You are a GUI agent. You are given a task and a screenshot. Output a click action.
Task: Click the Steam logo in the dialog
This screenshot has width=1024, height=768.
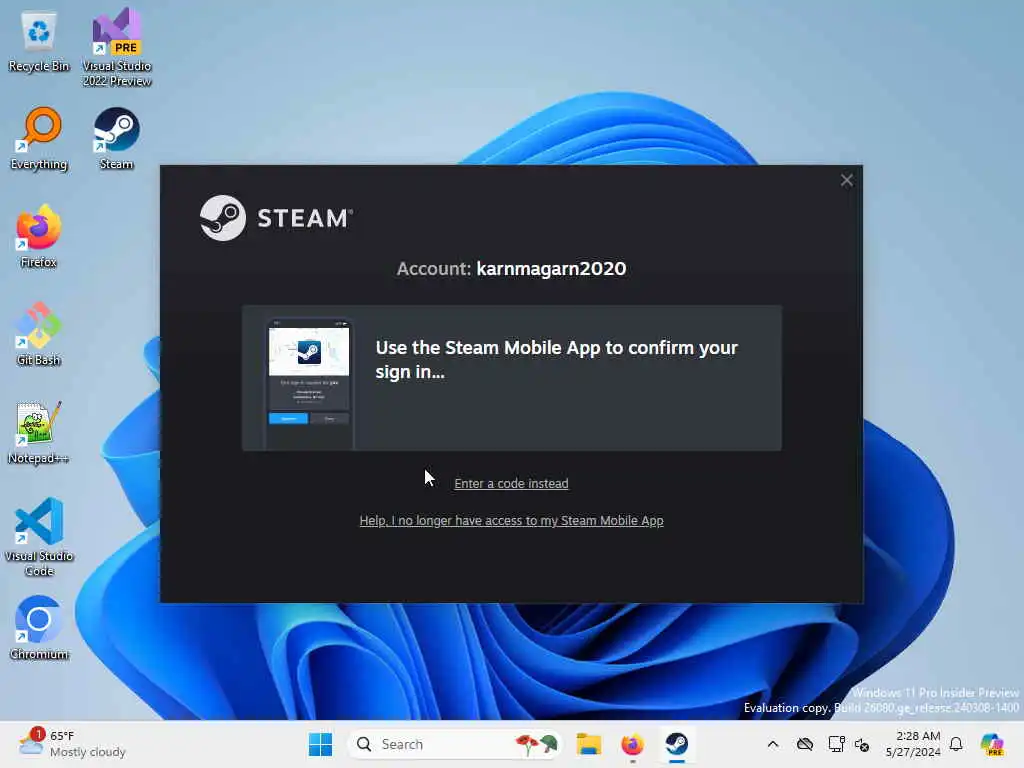pyautogui.click(x=276, y=217)
